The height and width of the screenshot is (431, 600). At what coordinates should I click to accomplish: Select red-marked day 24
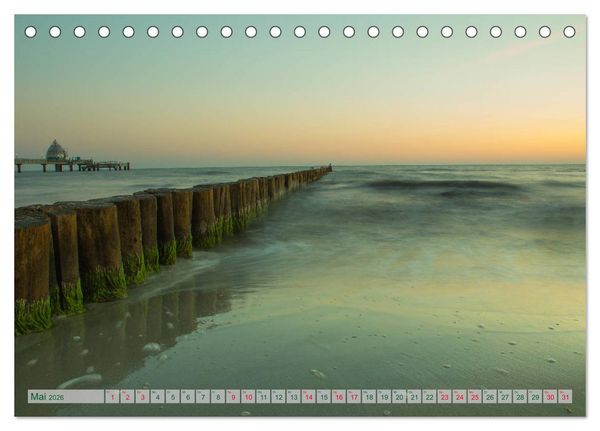[460, 397]
